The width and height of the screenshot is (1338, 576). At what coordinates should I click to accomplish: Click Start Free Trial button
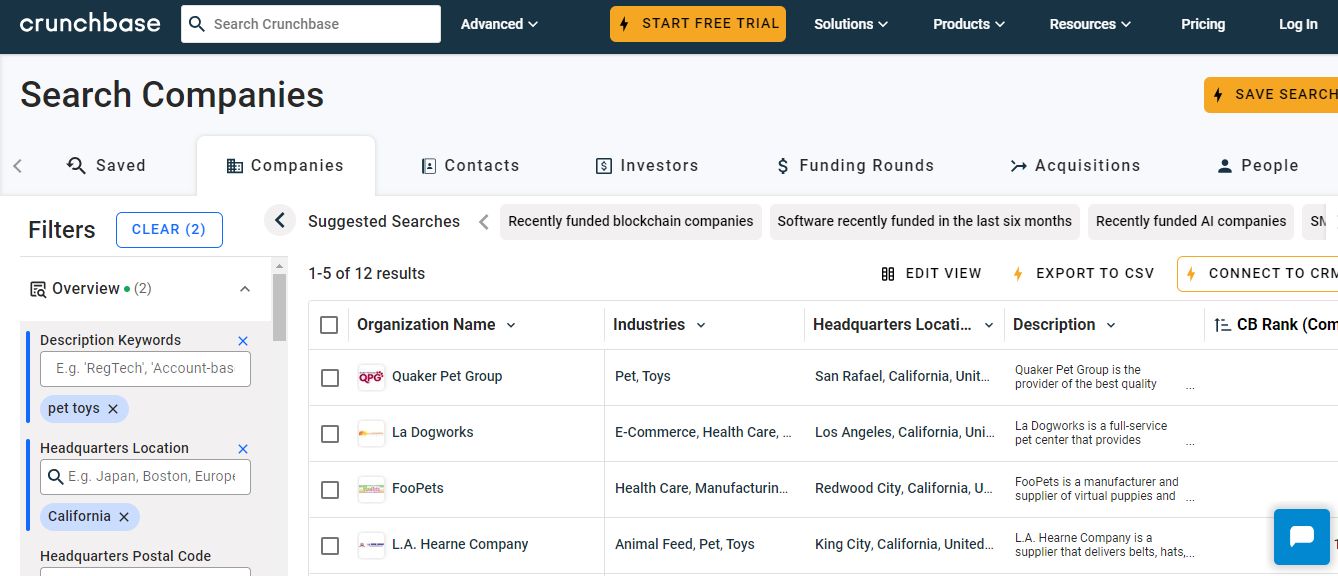pyautogui.click(x=698, y=24)
